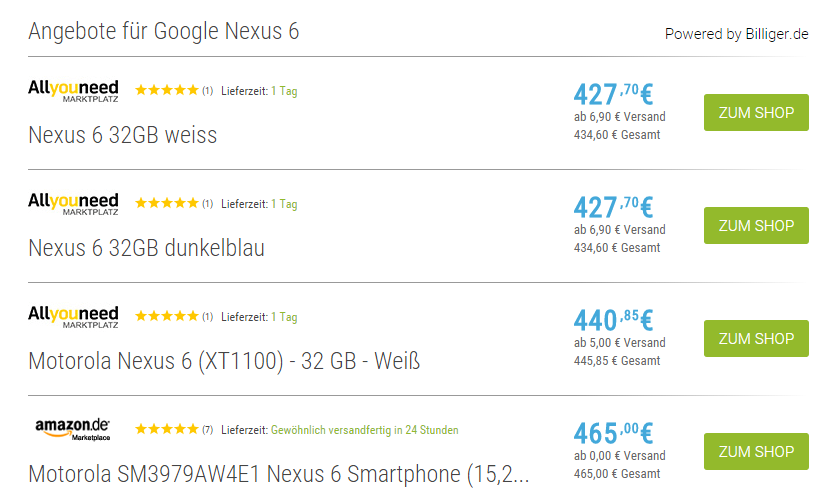Click the 440,85 € price

click(x=612, y=320)
